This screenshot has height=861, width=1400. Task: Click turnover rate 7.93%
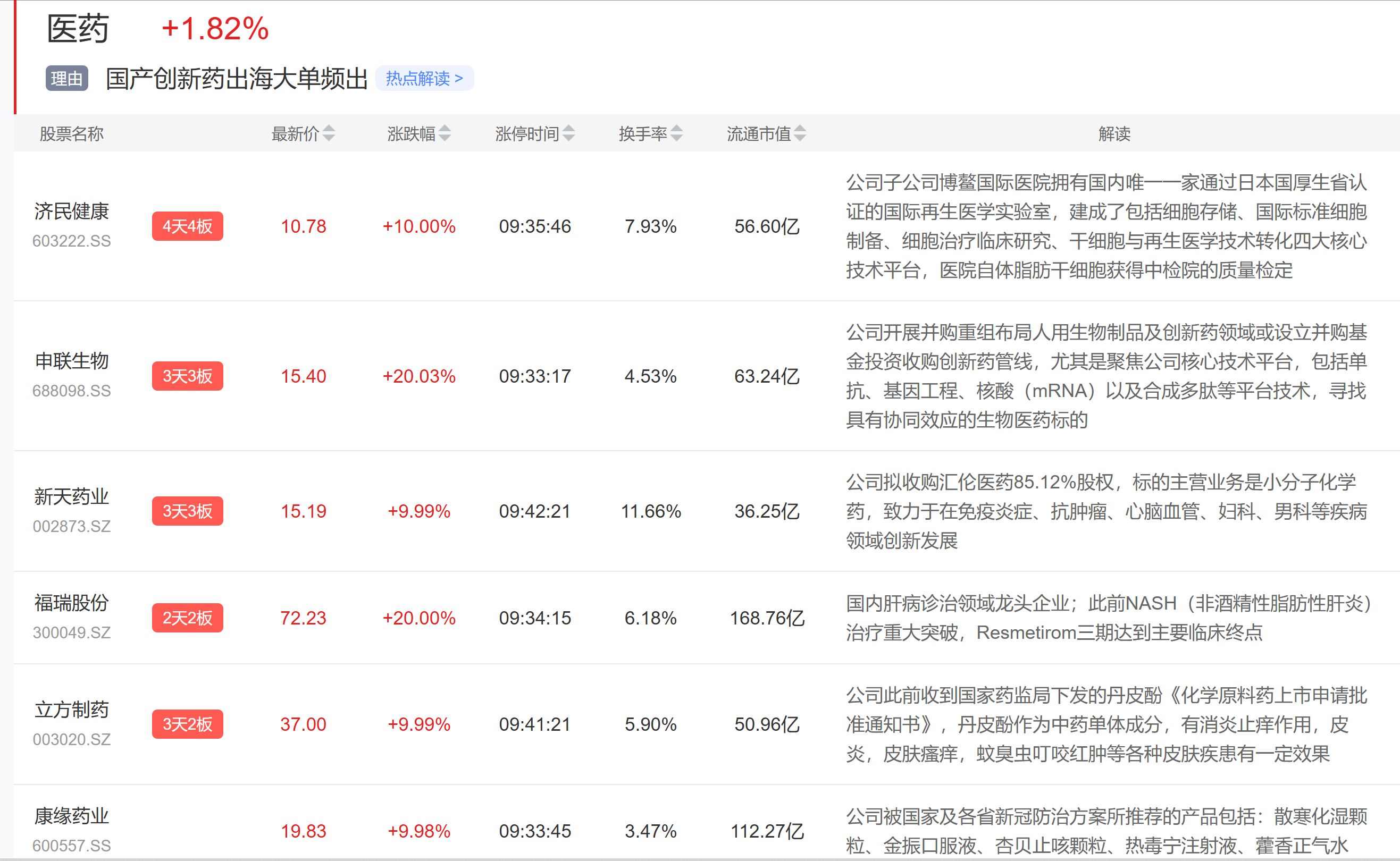[650, 226]
